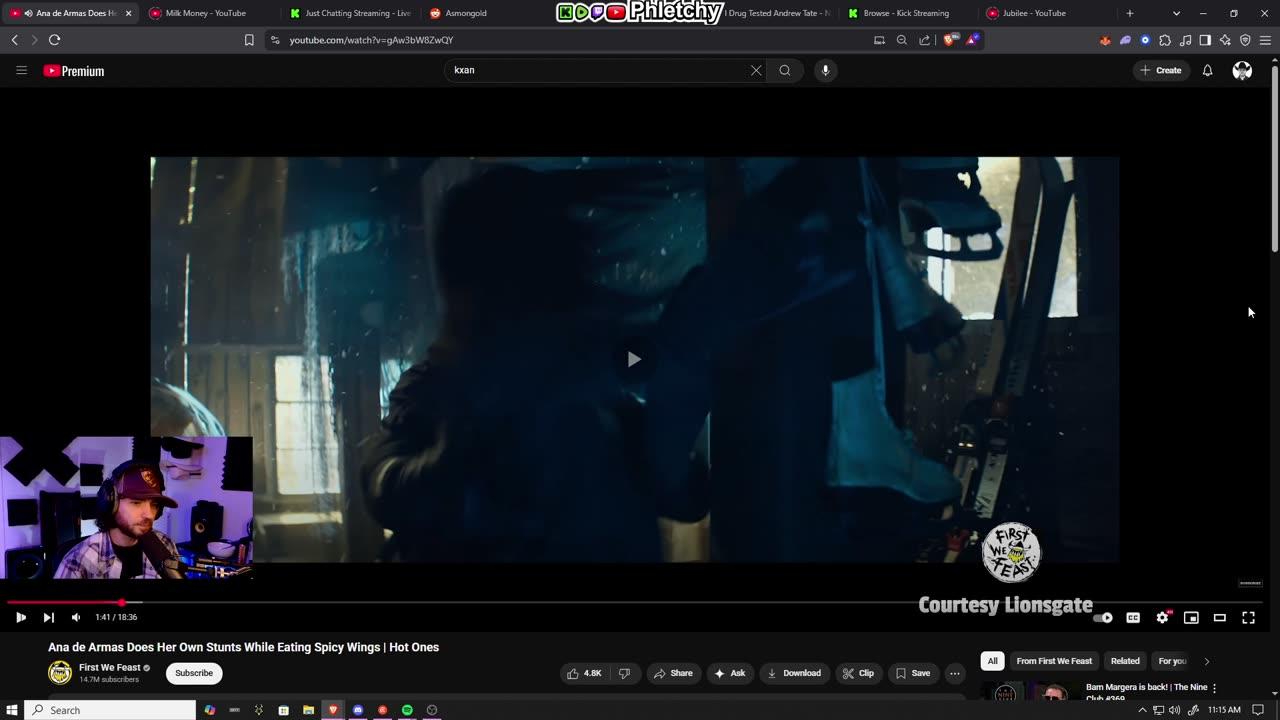Screen dimensions: 1280x720
Task: Click the YouTube search input field
Action: pos(600,70)
